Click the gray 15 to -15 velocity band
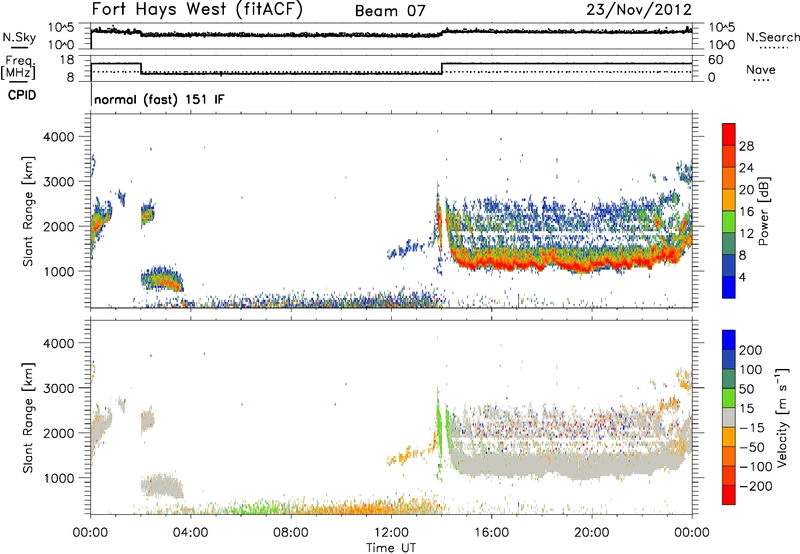Viewport: 800px width, 554px height. click(x=729, y=418)
